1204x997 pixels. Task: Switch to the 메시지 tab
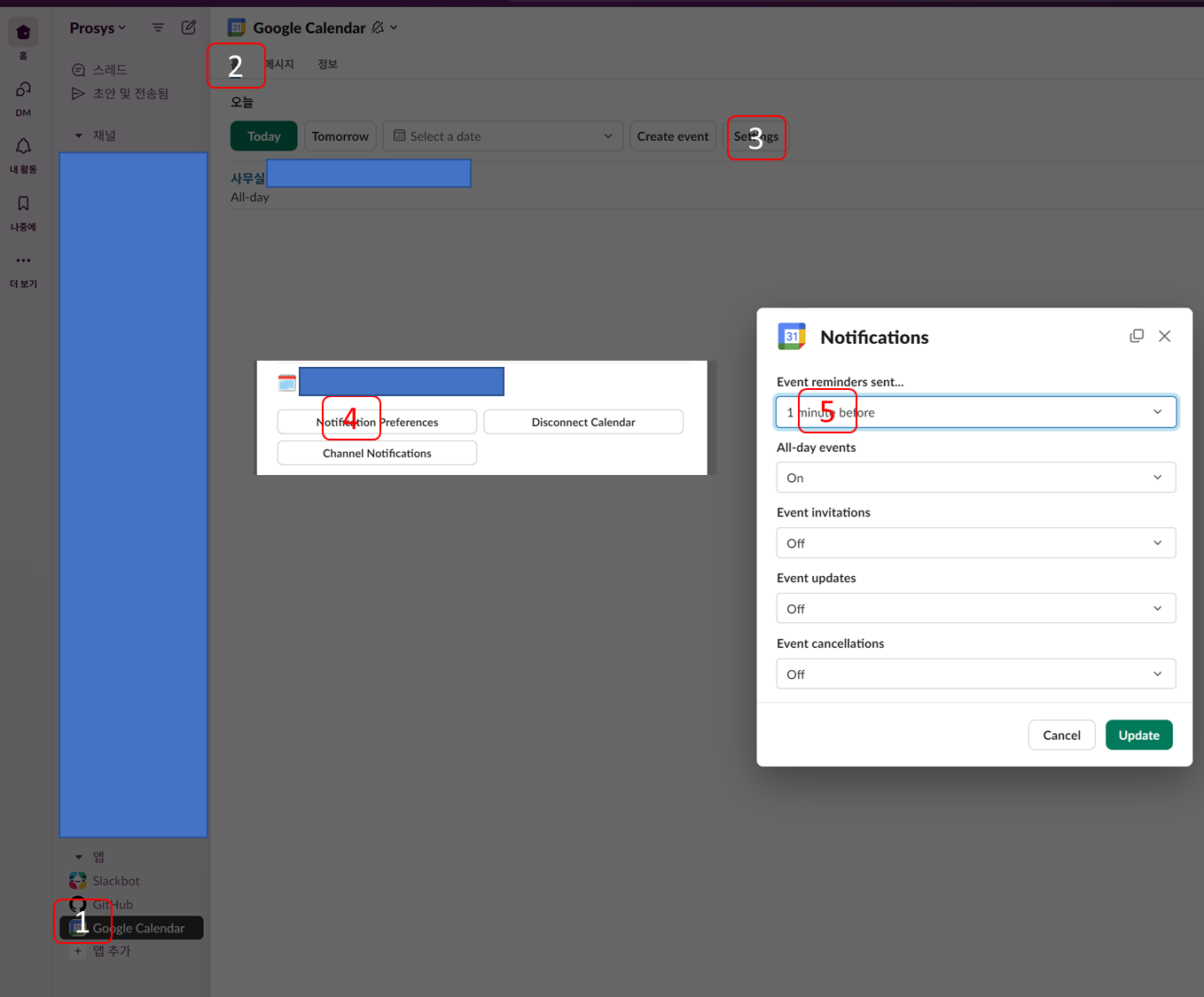[278, 64]
